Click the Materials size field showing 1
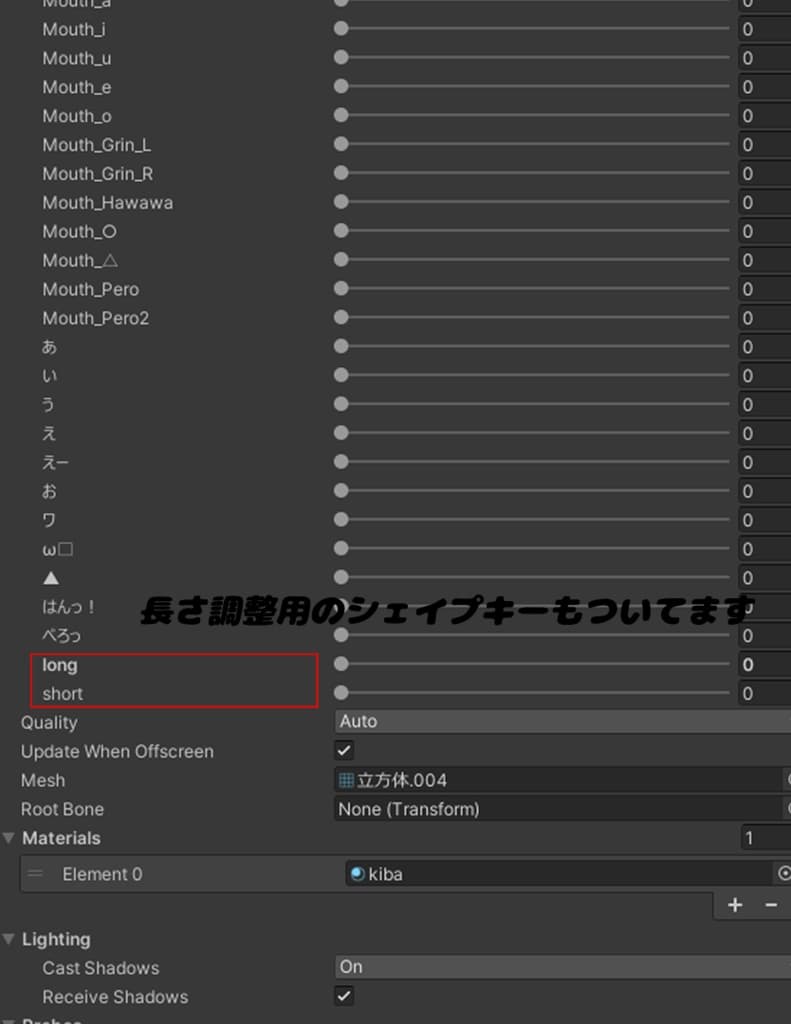Viewport: 791px width, 1024px height. click(x=766, y=838)
